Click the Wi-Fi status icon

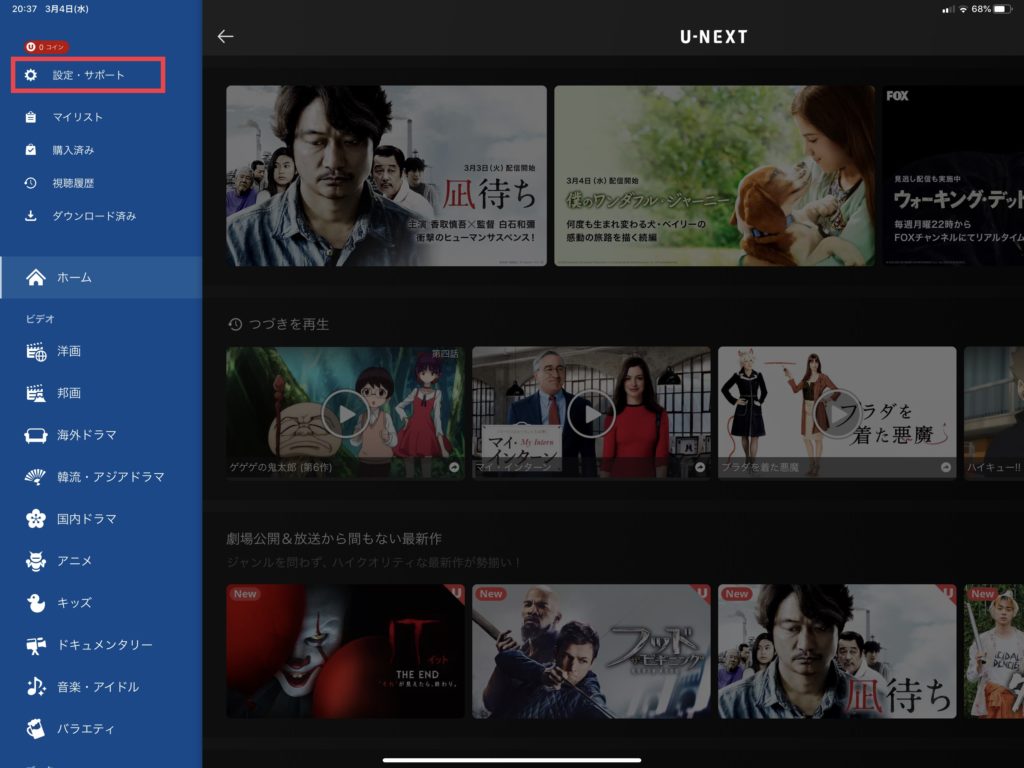point(963,9)
